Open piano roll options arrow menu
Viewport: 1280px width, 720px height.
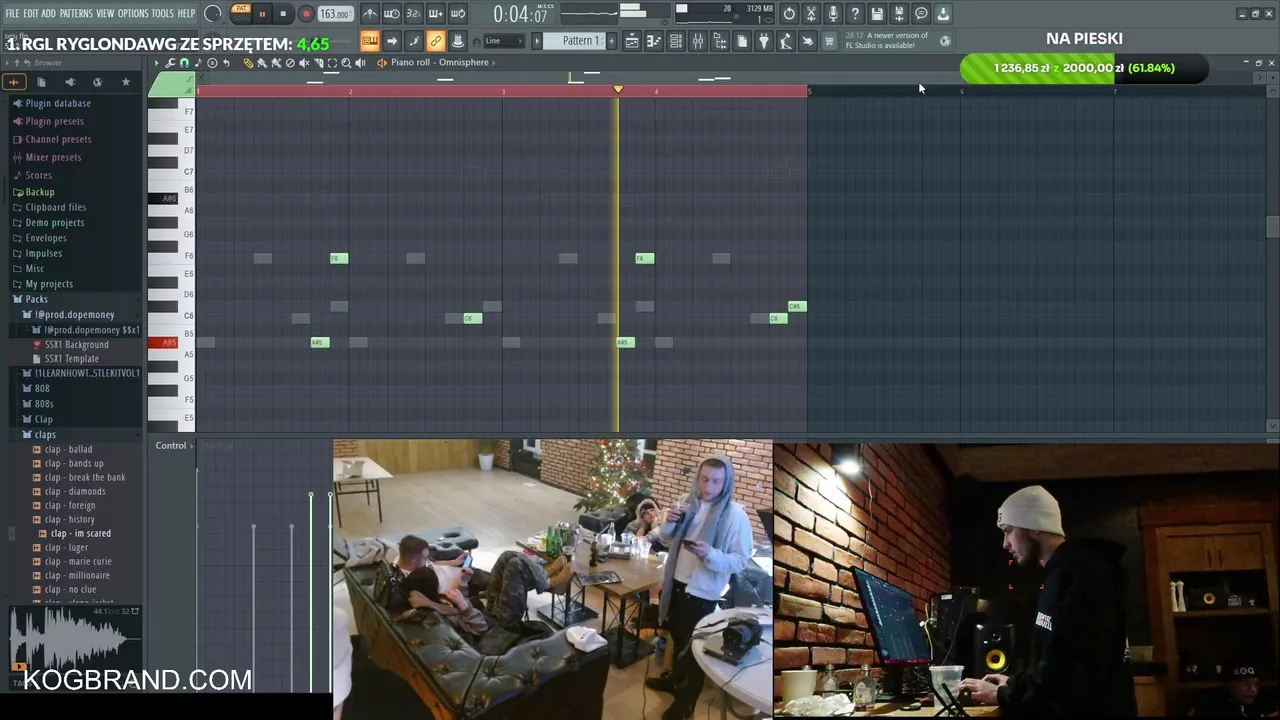tap(156, 62)
